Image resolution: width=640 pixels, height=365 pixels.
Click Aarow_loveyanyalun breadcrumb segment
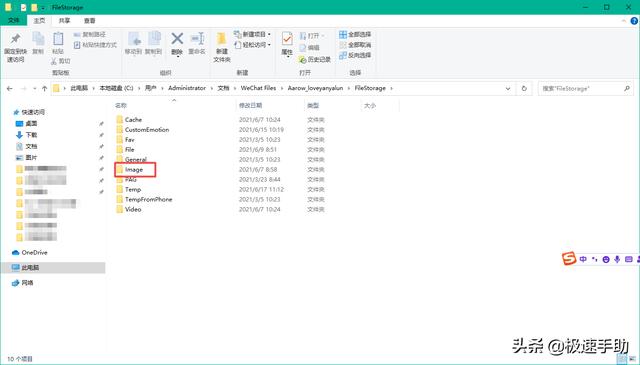tap(315, 88)
